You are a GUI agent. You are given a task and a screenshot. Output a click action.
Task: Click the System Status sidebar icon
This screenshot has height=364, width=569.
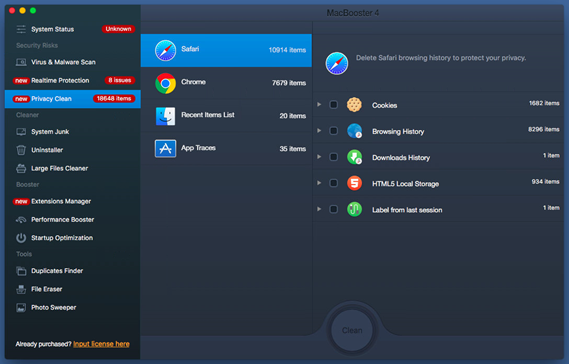click(21, 29)
